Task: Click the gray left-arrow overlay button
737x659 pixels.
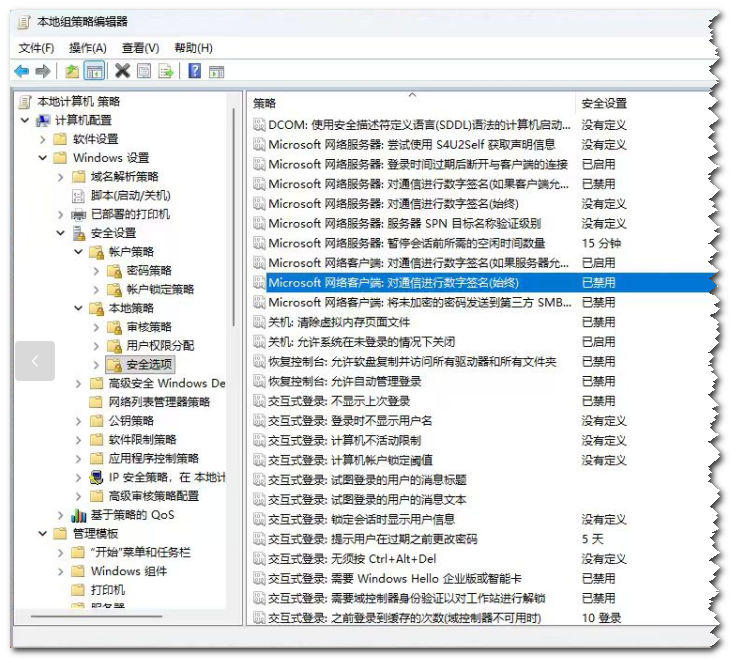Action: click(x=36, y=361)
